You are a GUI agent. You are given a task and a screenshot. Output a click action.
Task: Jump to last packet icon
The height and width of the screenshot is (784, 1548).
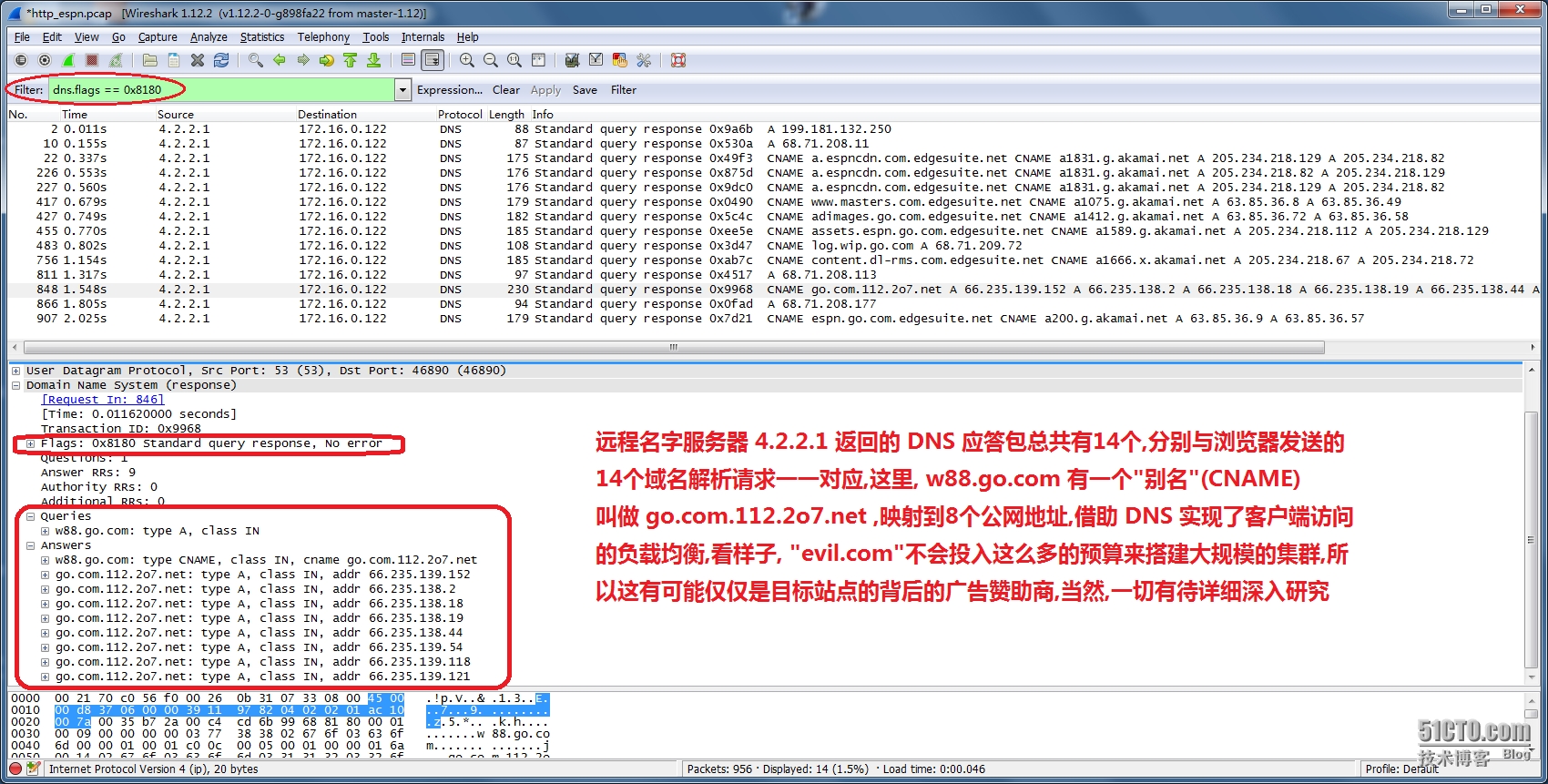(x=374, y=60)
